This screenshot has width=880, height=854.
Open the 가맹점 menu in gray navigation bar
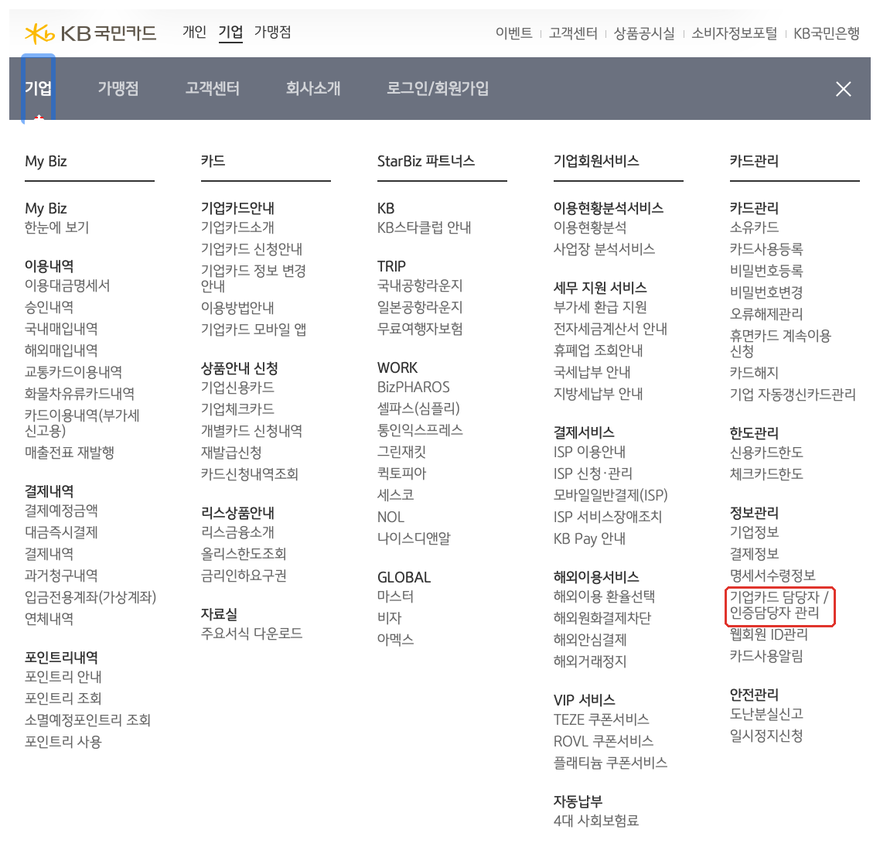click(118, 88)
